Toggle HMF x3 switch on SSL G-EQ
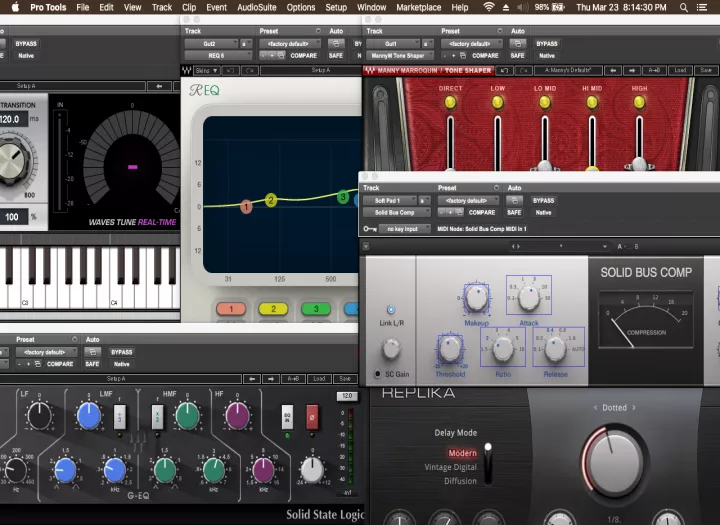720x525 pixels. coord(157,417)
